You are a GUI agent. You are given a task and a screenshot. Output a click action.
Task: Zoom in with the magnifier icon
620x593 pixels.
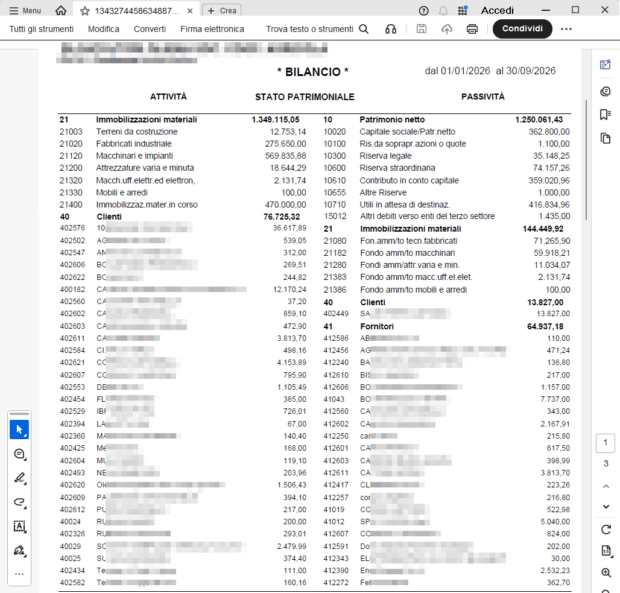click(x=606, y=572)
